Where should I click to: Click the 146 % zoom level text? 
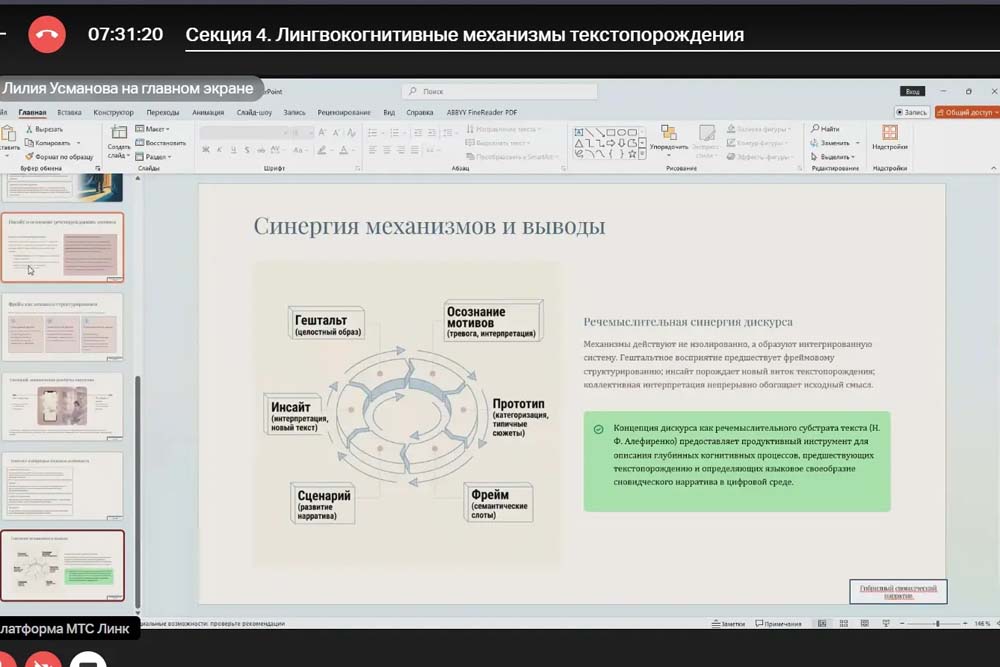pyautogui.click(x=982, y=624)
